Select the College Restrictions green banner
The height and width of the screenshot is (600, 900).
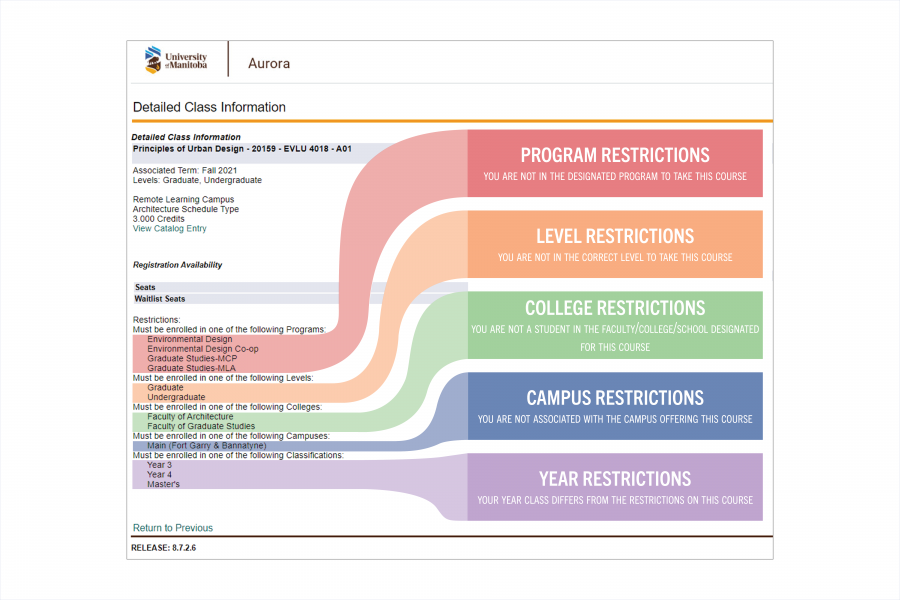click(x=614, y=325)
